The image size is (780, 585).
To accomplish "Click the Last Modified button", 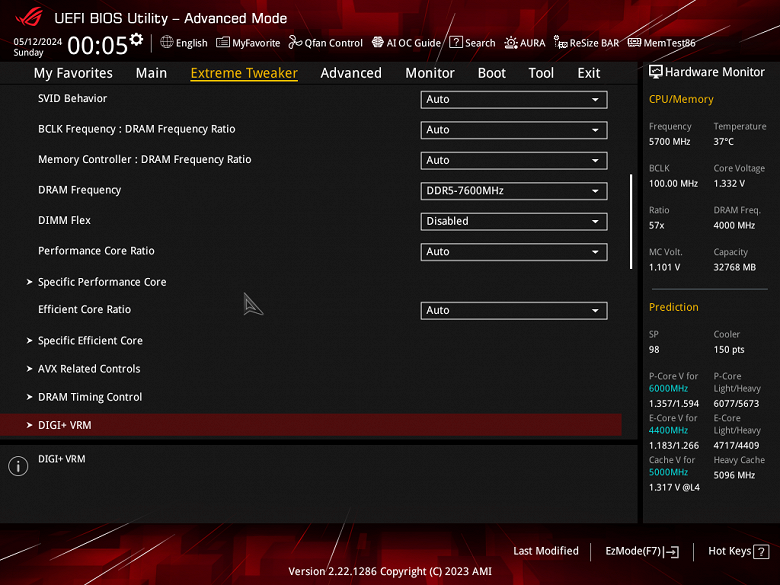I will tap(546, 551).
